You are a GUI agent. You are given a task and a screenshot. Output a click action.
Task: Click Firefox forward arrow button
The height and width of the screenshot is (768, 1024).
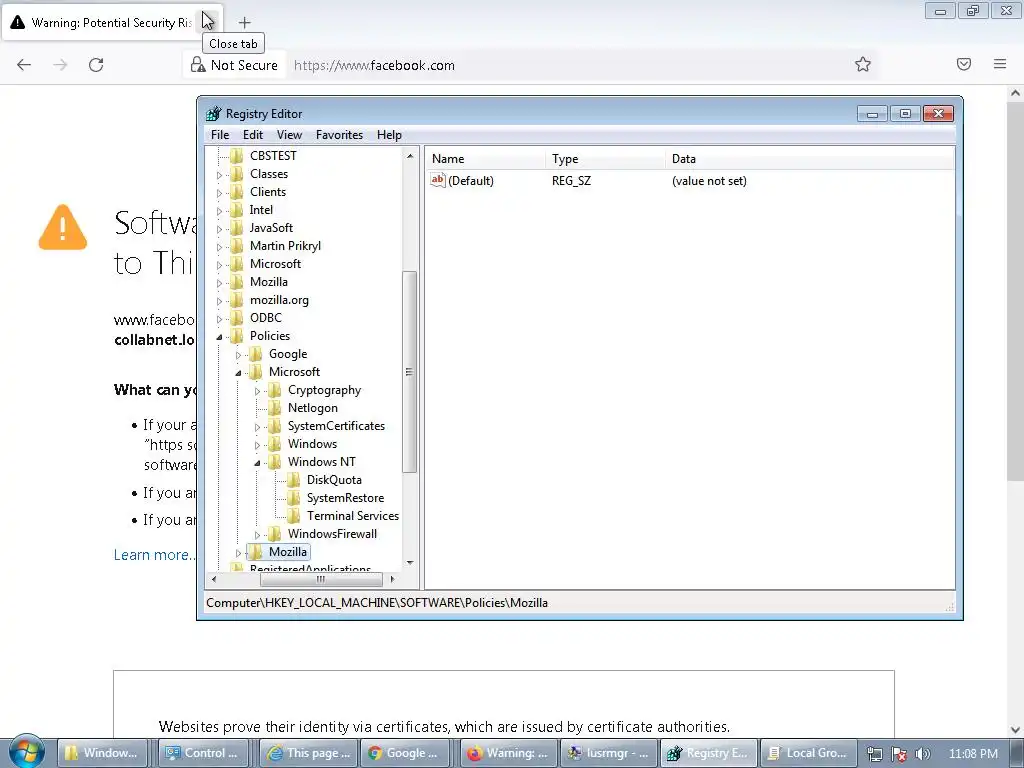[x=60, y=65]
